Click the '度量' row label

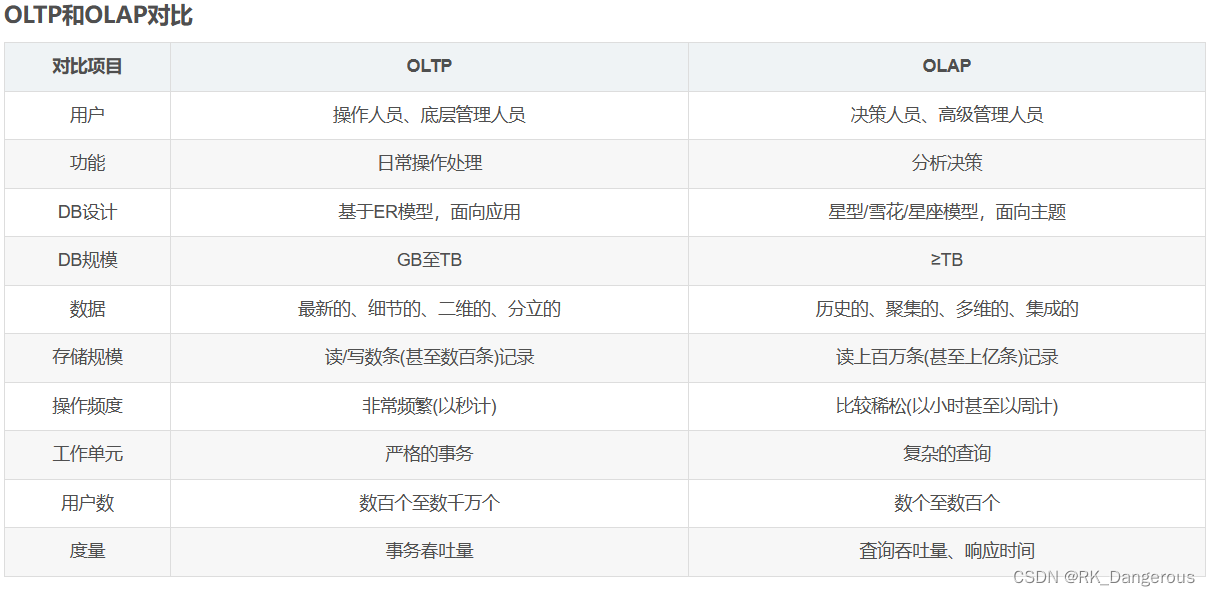tap(87, 551)
